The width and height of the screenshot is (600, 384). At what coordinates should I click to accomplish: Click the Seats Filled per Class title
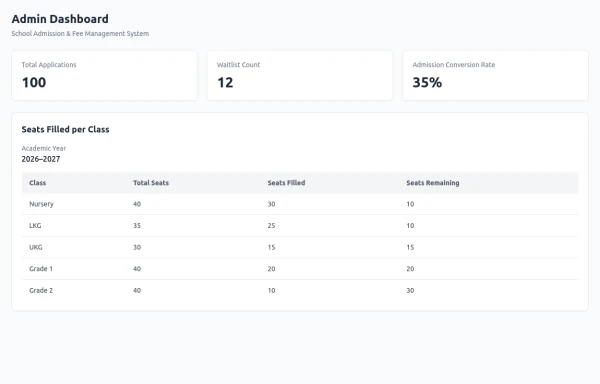(x=65, y=130)
